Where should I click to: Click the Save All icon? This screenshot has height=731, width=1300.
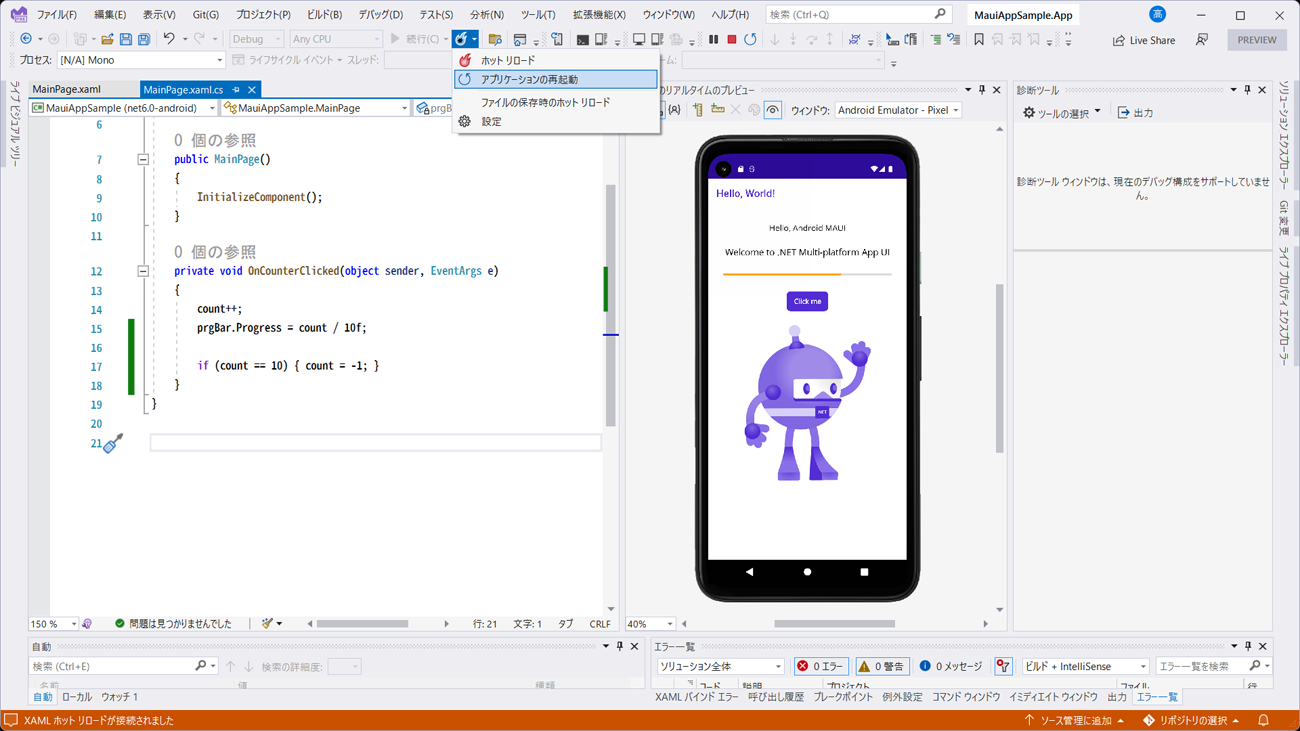144,39
